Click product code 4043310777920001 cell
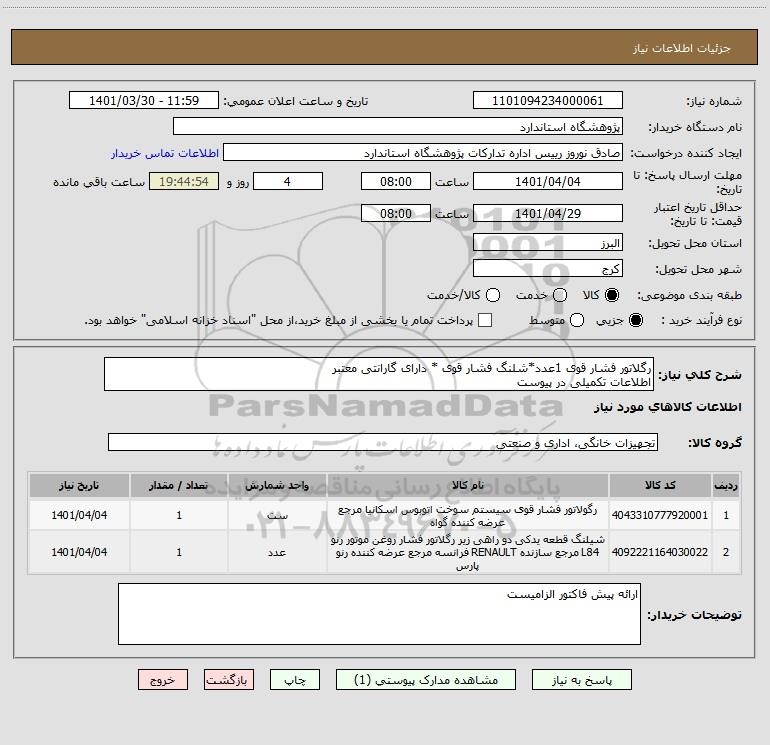 [x=660, y=515]
